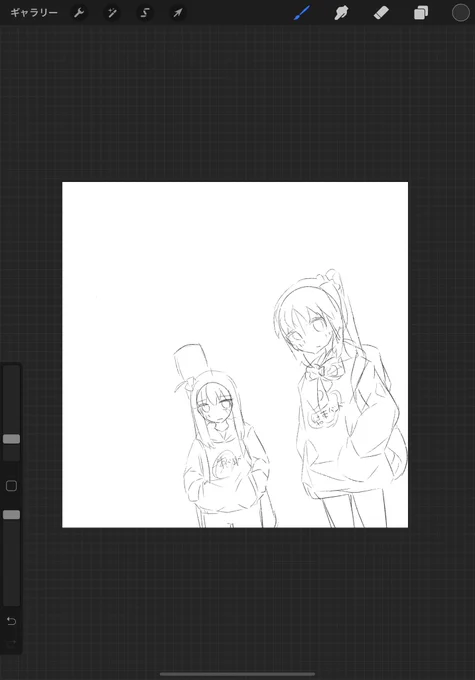This screenshot has width=475, height=680.
Task: Click the brush size slider handle
Action: pyautogui.click(x=11, y=439)
